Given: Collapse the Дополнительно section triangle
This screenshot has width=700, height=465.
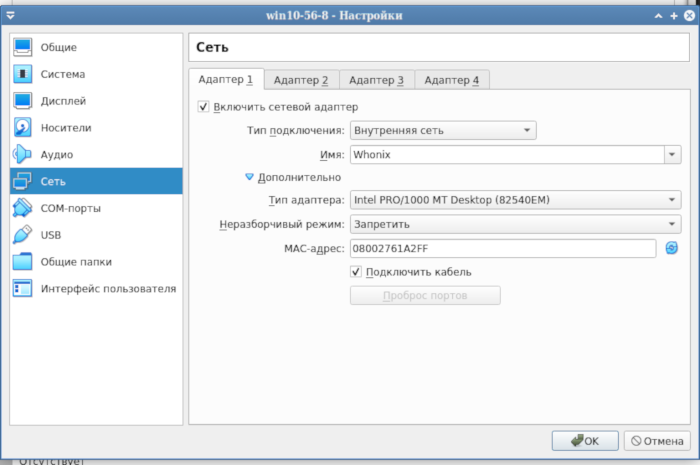Looking at the screenshot, I should (x=250, y=177).
